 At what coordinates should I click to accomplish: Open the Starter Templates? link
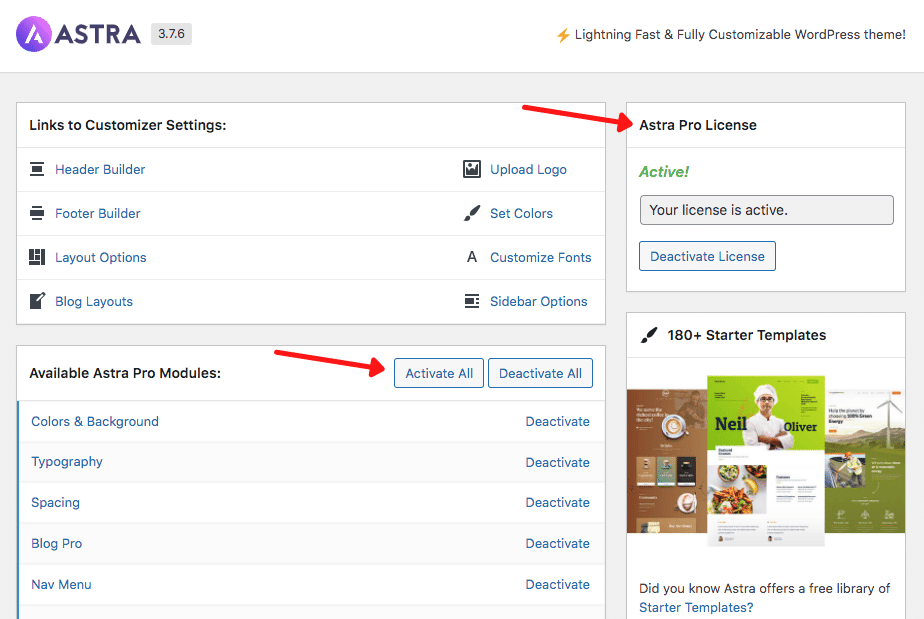point(696,607)
